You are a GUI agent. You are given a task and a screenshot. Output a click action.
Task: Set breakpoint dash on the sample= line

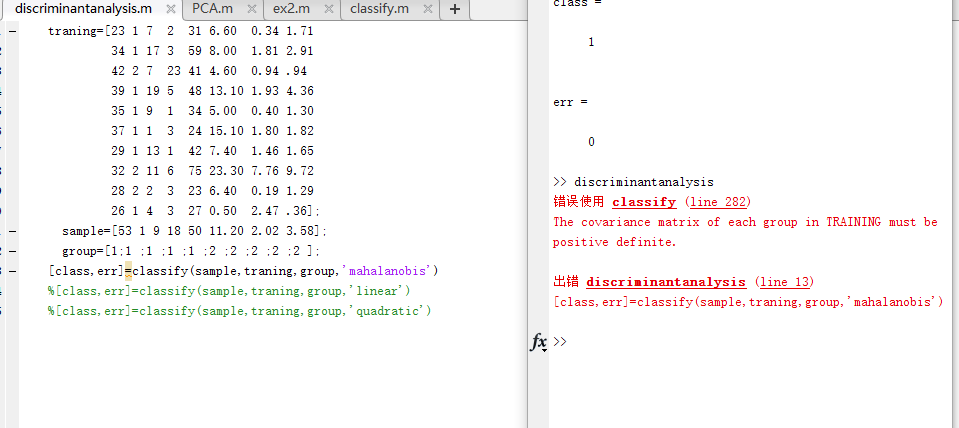click(x=12, y=231)
